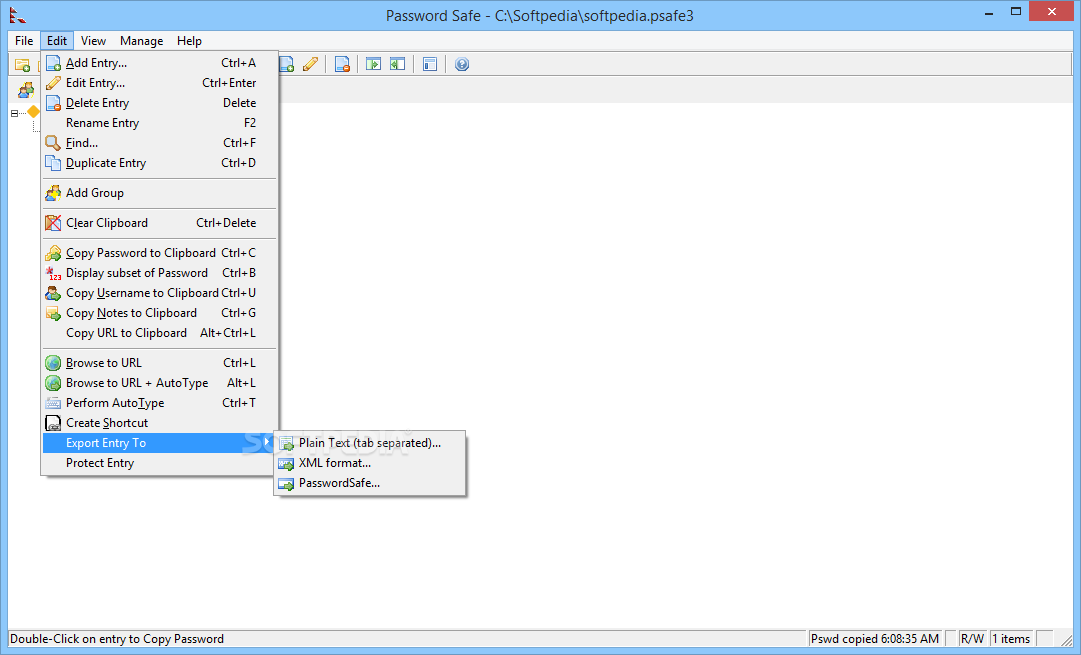This screenshot has width=1081, height=655.
Task: Choose PasswordSafe... export option
Action: pyautogui.click(x=370, y=483)
